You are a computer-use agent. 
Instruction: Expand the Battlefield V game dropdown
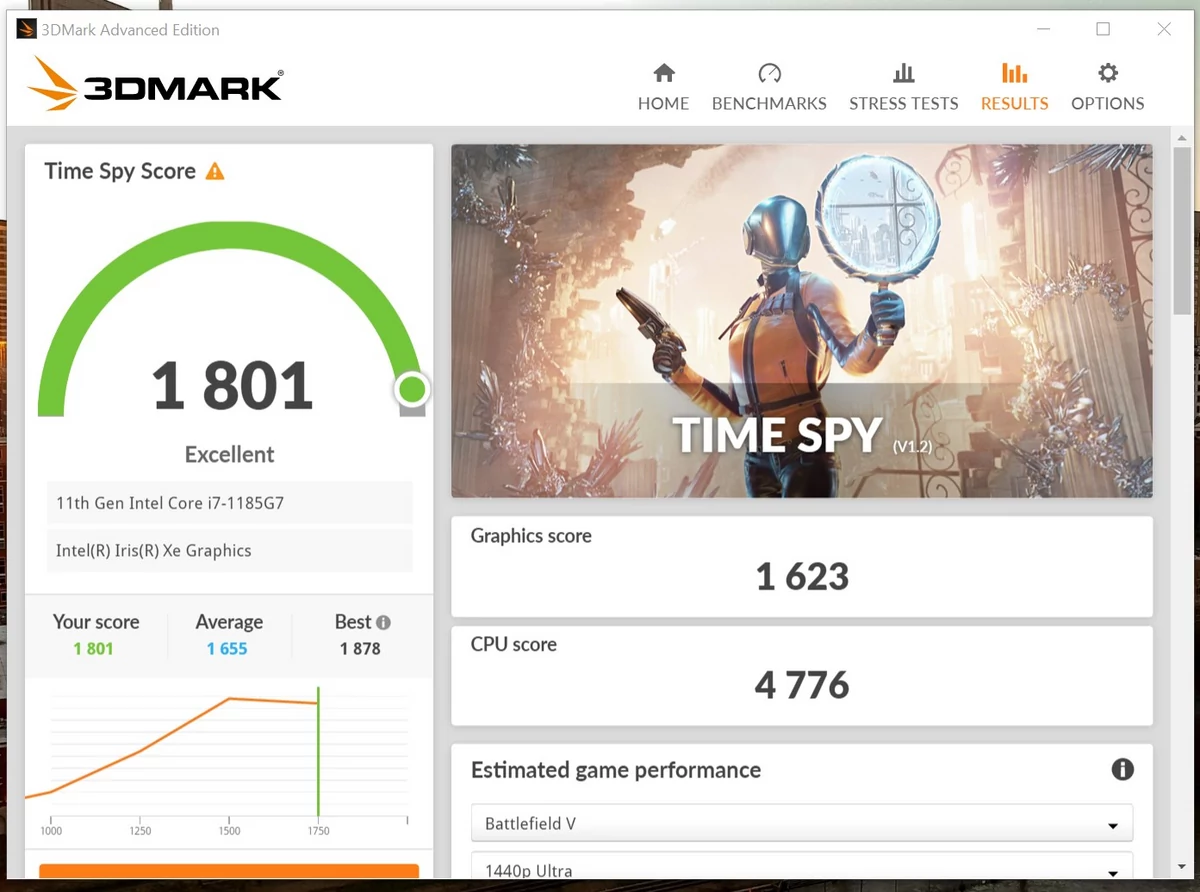(802, 824)
